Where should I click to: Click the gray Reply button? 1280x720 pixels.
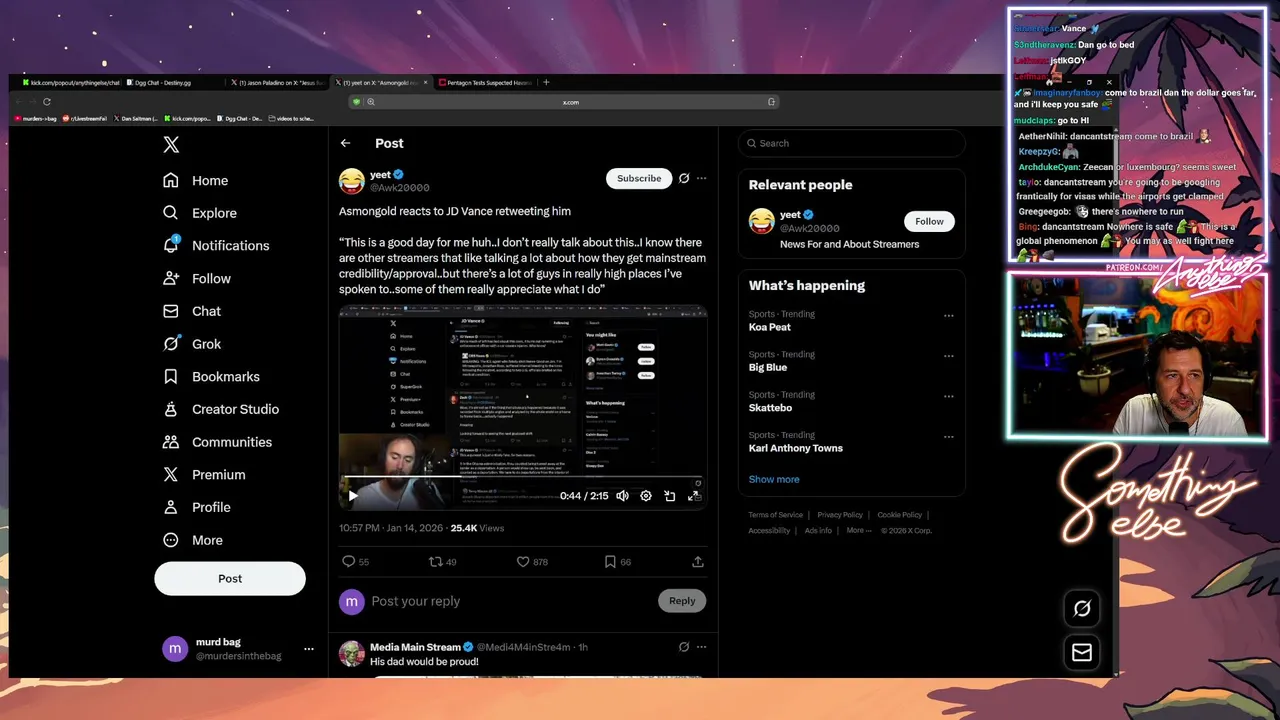[x=682, y=601]
